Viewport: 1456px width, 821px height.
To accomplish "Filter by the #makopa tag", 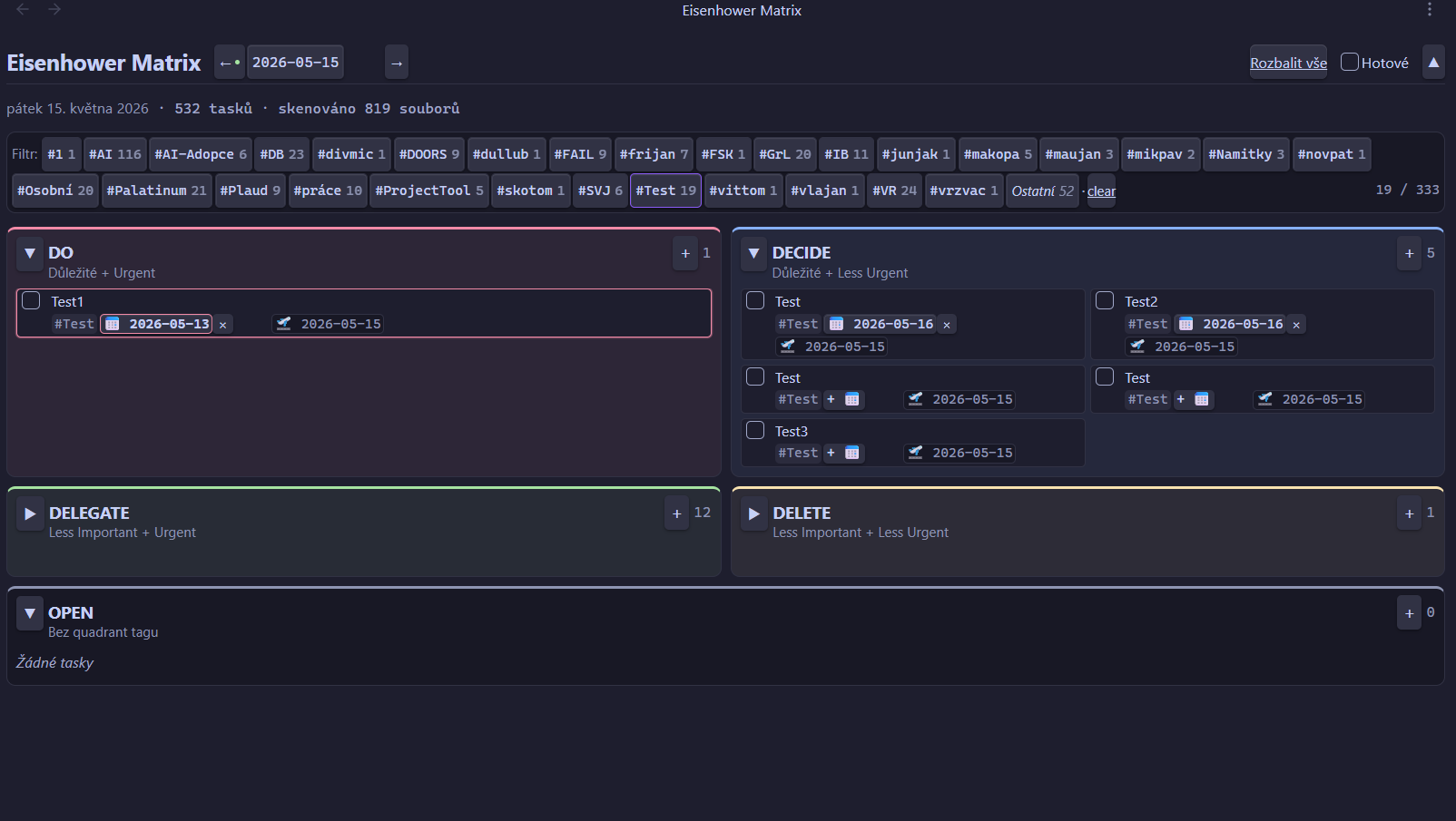I will click(x=998, y=154).
